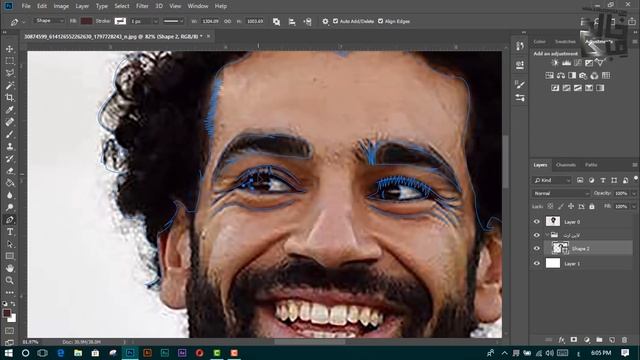Click the foreground color swatch
This screenshot has width=640, height=360.
[7, 313]
